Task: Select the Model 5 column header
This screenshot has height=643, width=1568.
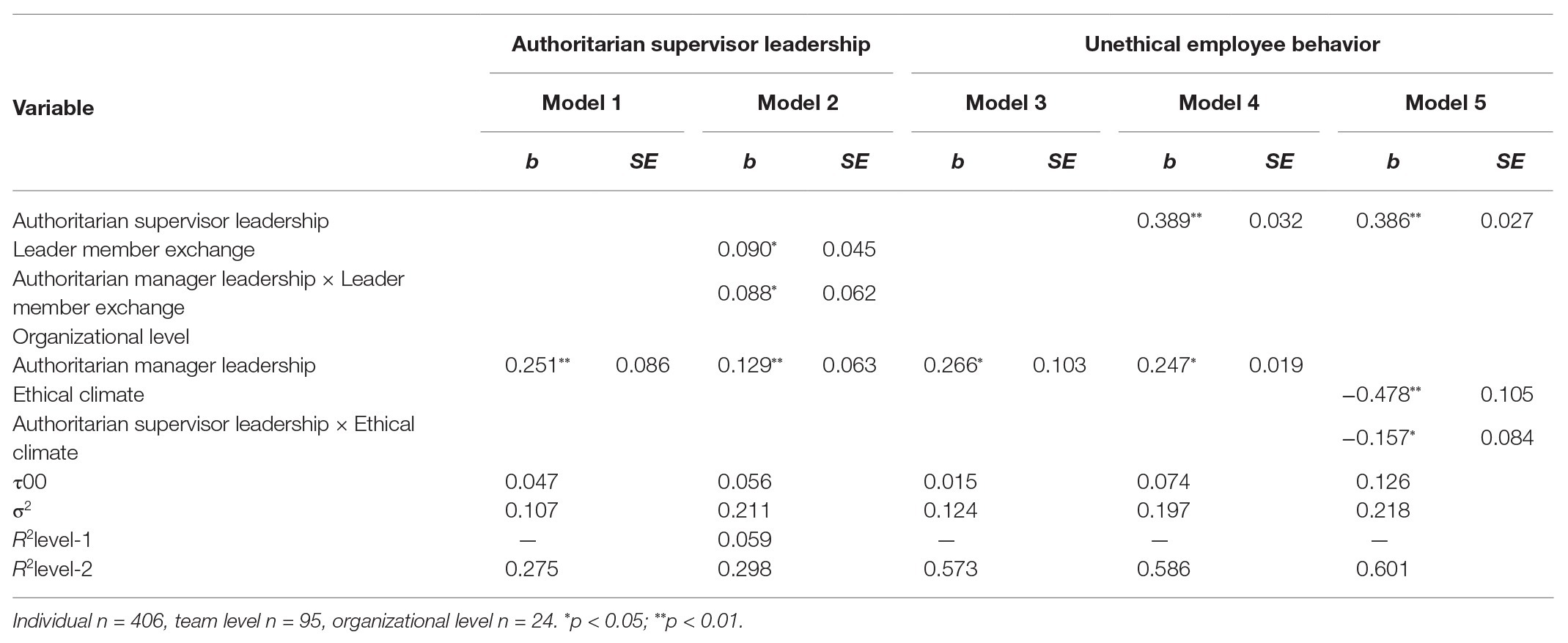Action: point(1445,103)
